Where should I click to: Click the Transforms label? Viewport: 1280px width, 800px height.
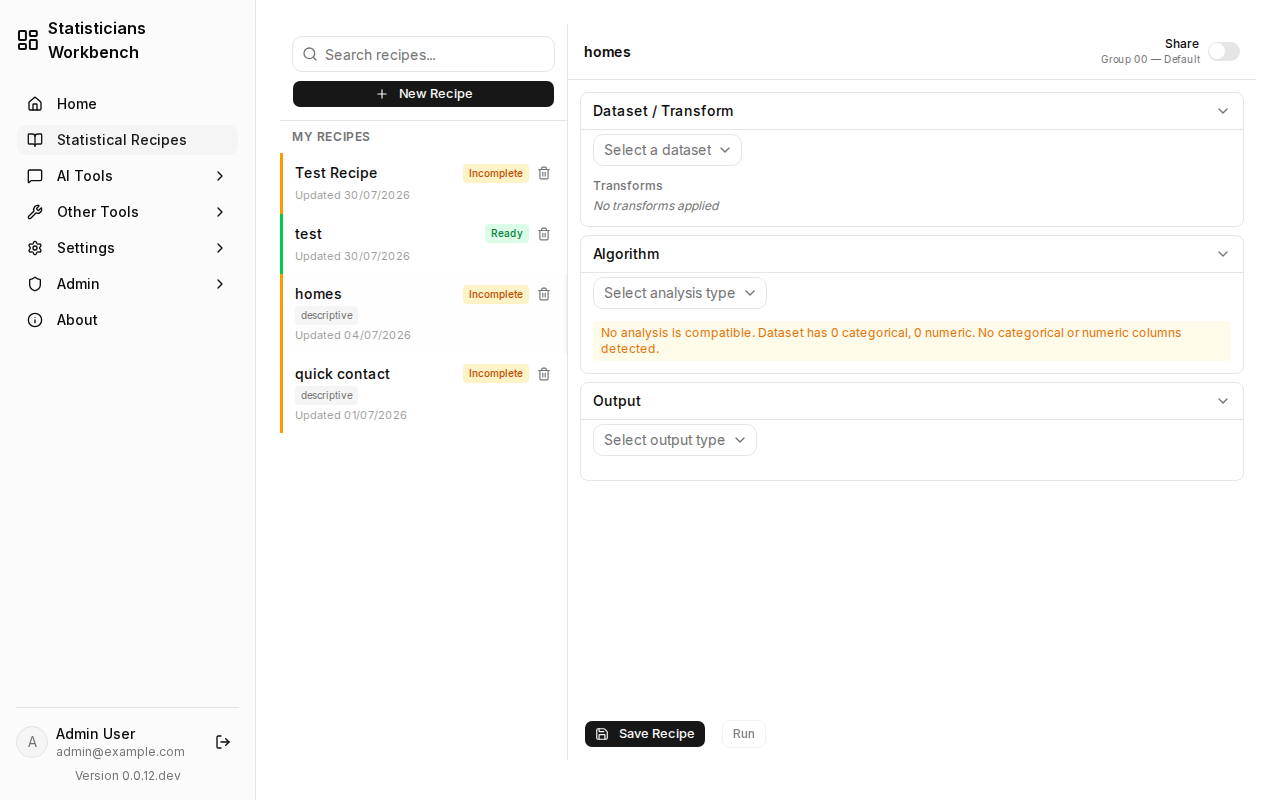(x=628, y=186)
